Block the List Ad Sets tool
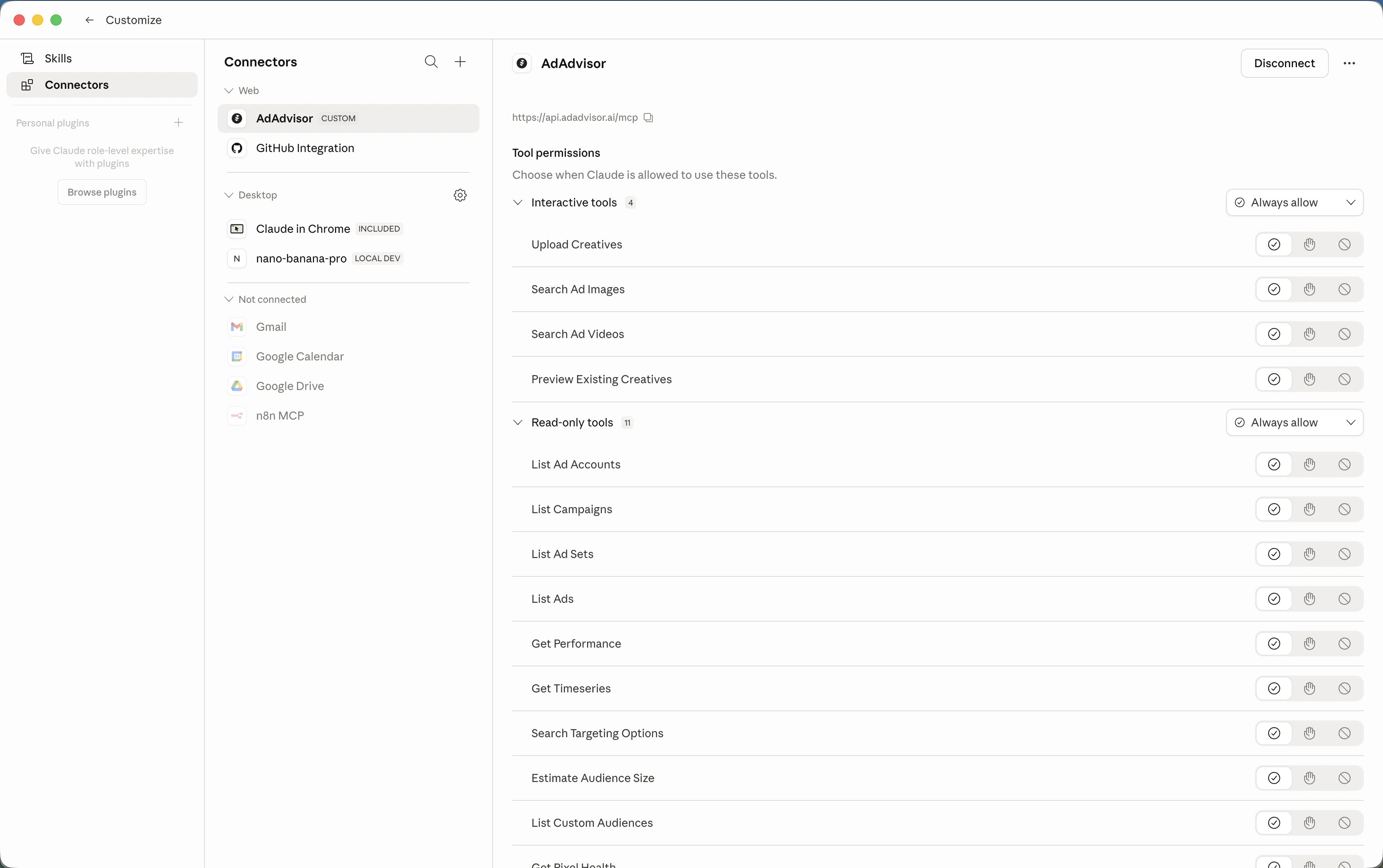The height and width of the screenshot is (868, 1383). point(1345,554)
